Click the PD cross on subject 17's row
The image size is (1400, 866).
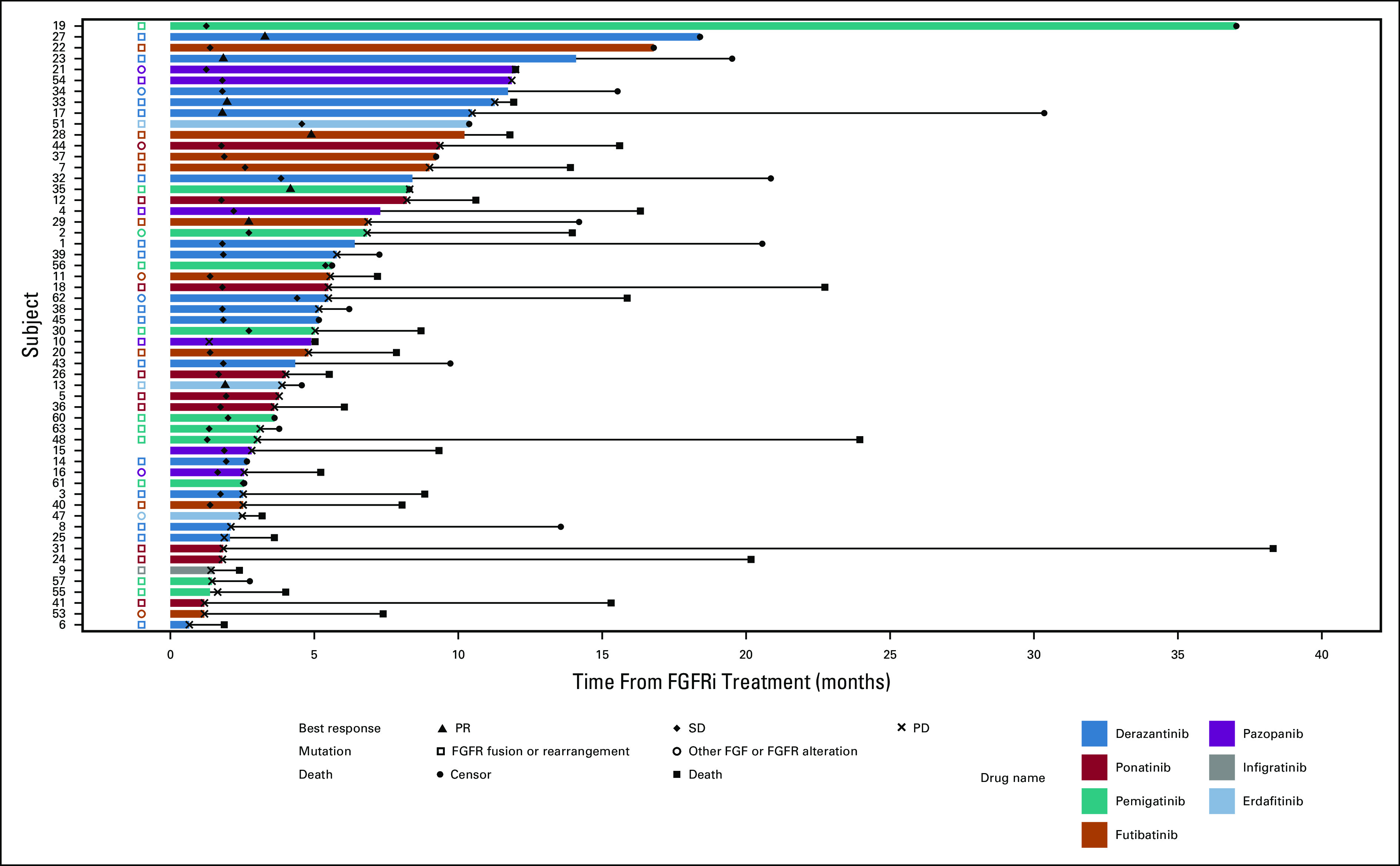click(x=472, y=113)
